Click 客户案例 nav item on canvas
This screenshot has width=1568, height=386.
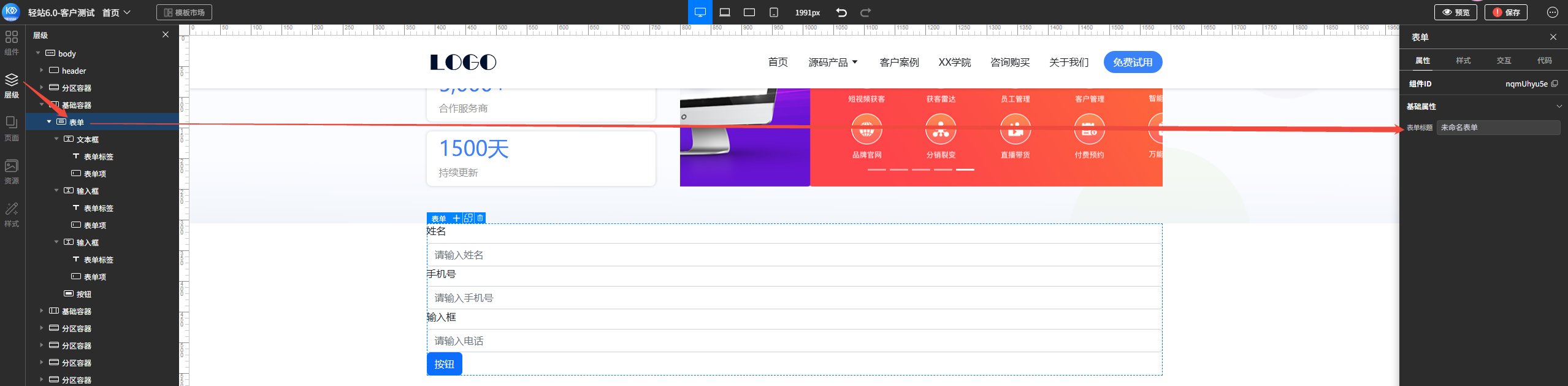pos(899,62)
